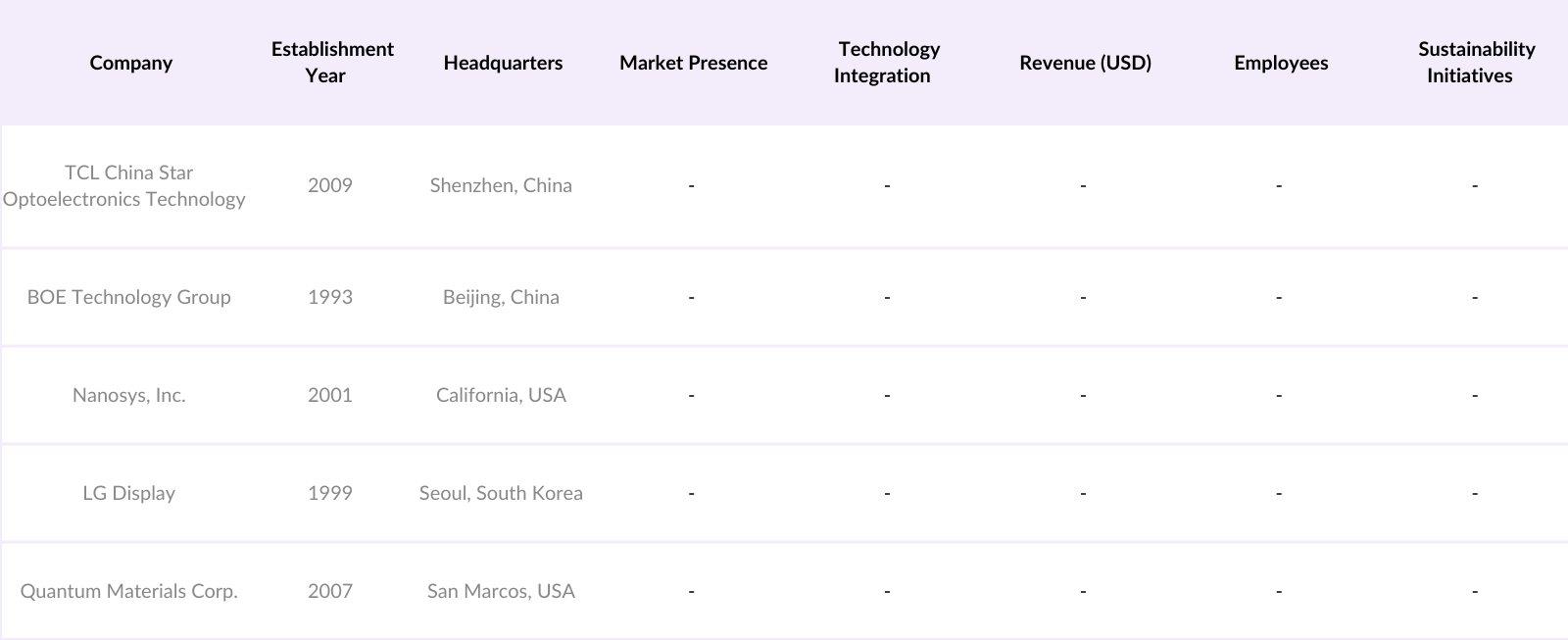Click the 2009 establishment year cell
Screen dimensions: 1568x640
[x=330, y=185]
